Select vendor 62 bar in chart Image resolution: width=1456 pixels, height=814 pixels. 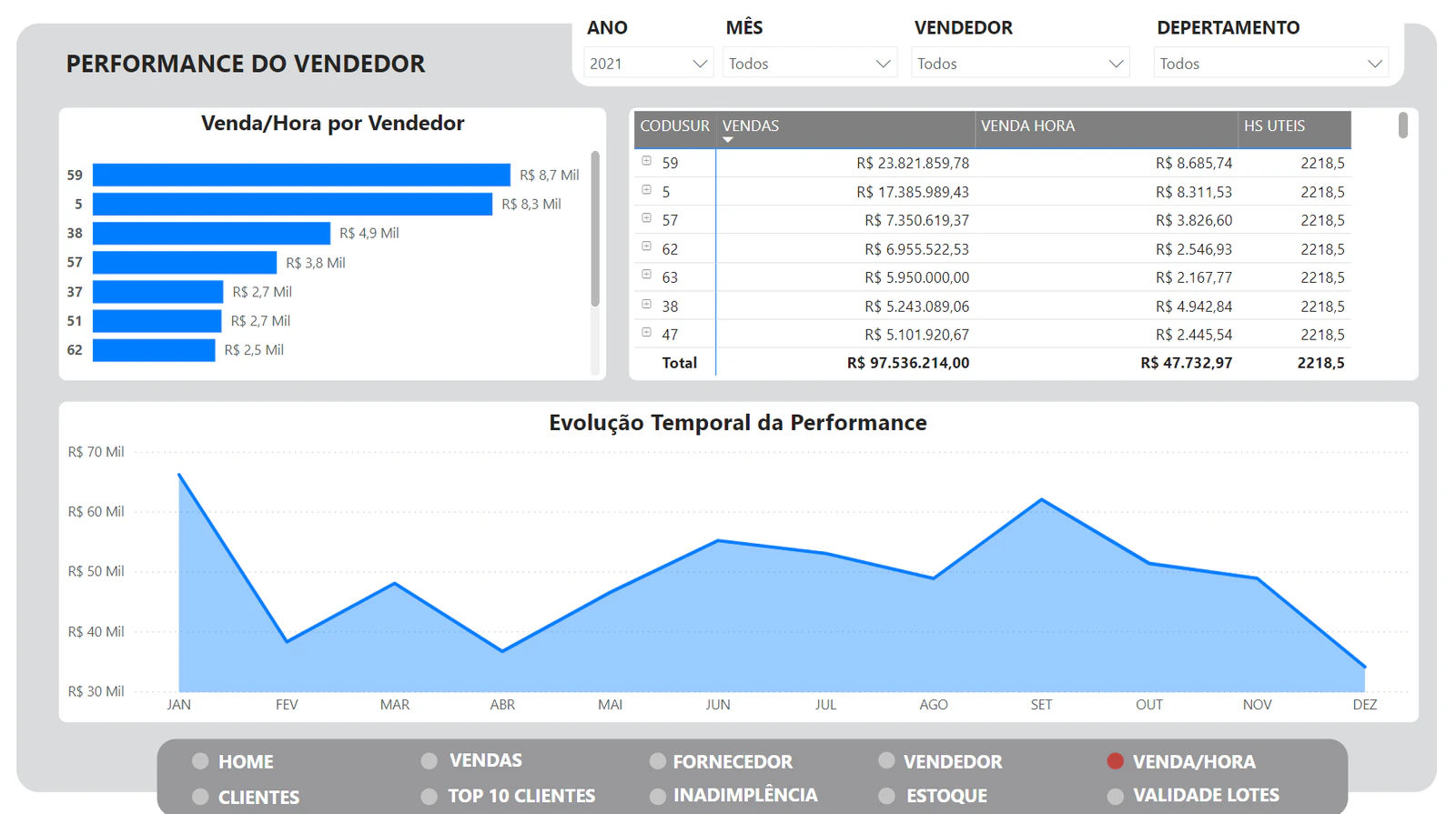[154, 350]
